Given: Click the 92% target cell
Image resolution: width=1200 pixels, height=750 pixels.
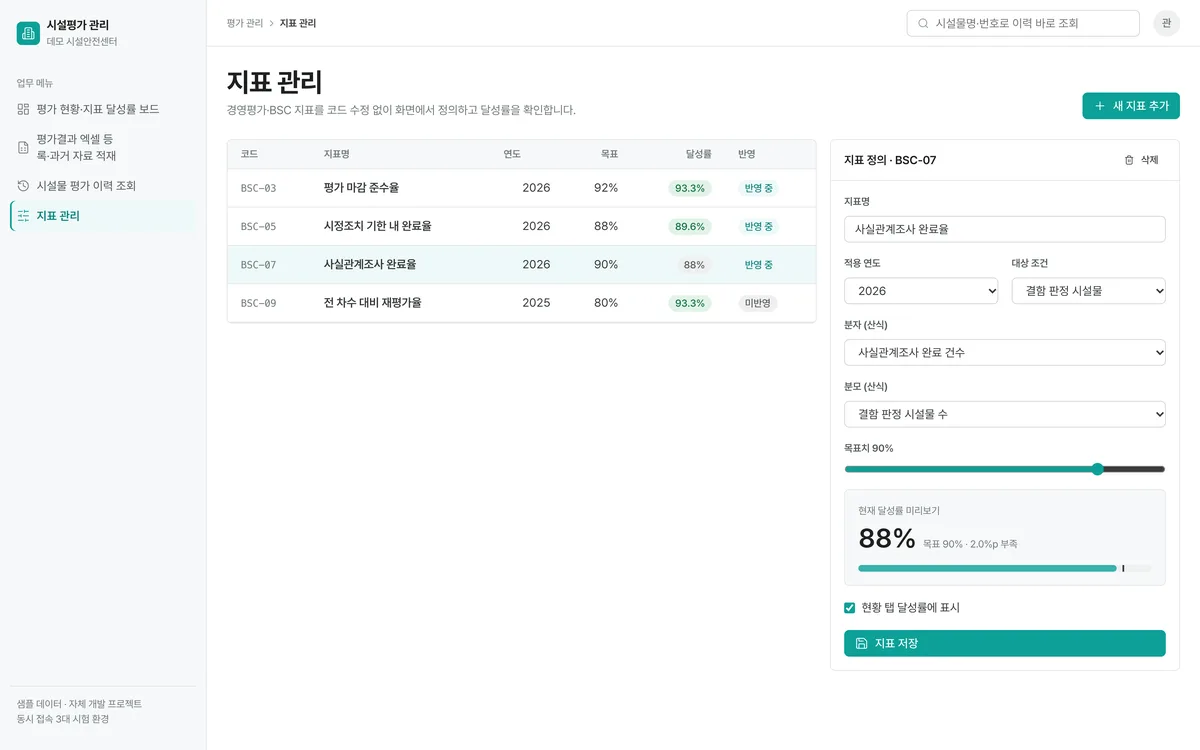Looking at the screenshot, I should tap(606, 188).
